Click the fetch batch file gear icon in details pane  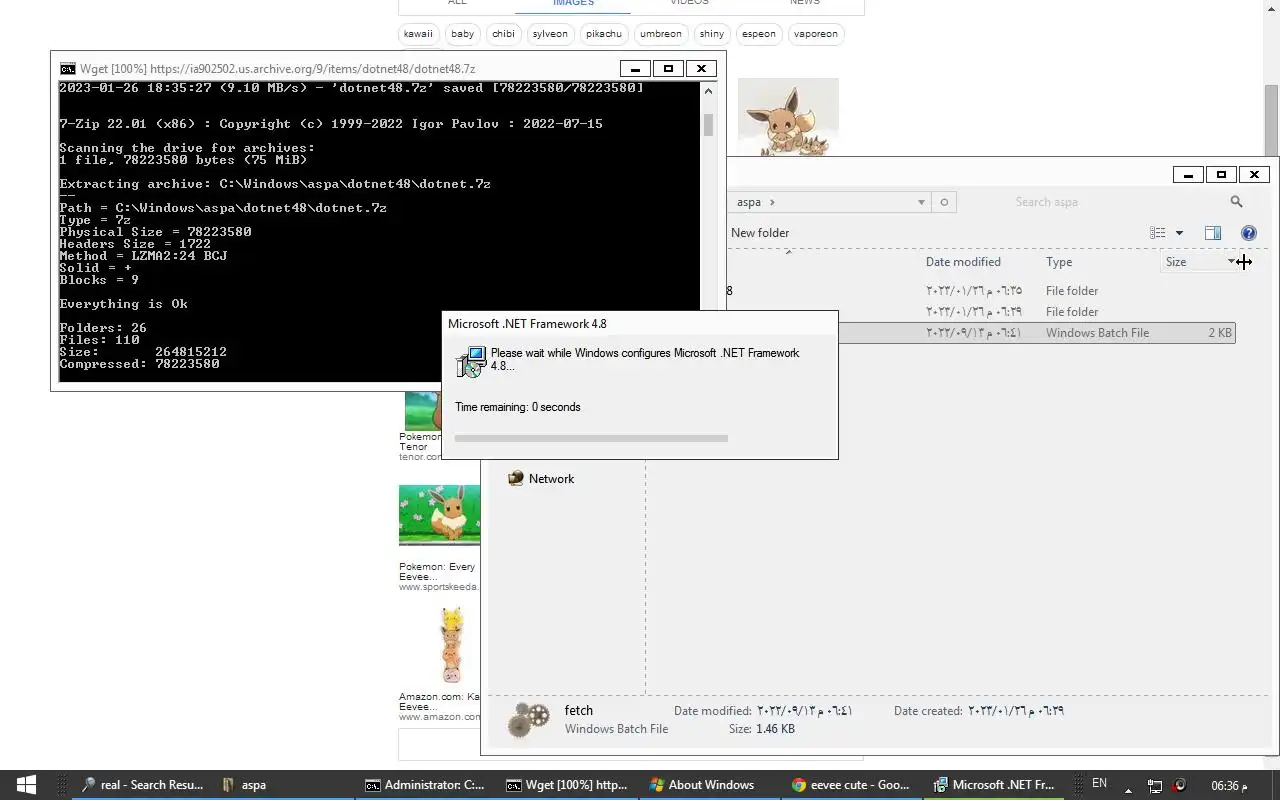(x=528, y=719)
